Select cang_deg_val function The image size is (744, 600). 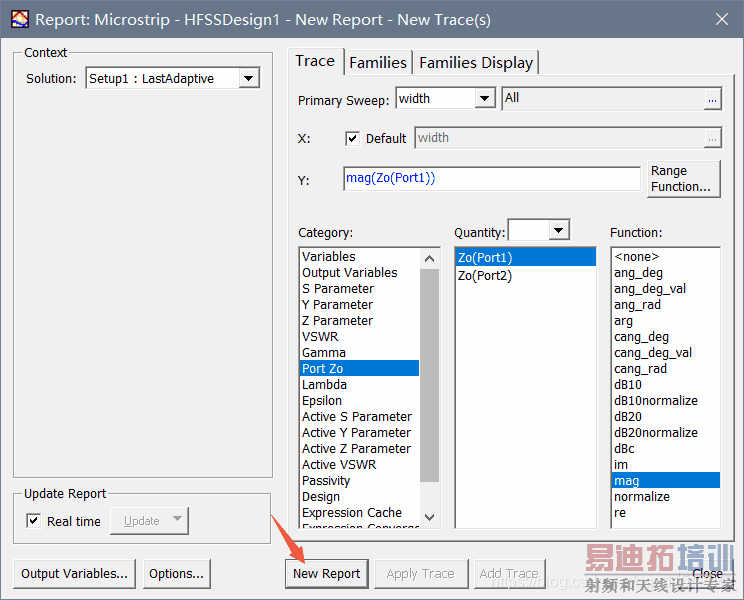[x=665, y=353]
